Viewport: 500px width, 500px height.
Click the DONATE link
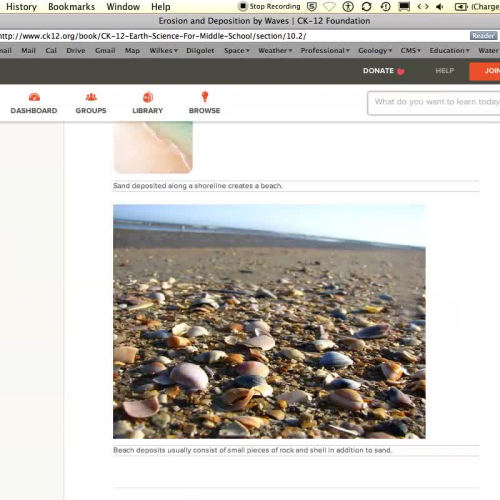[x=378, y=71]
